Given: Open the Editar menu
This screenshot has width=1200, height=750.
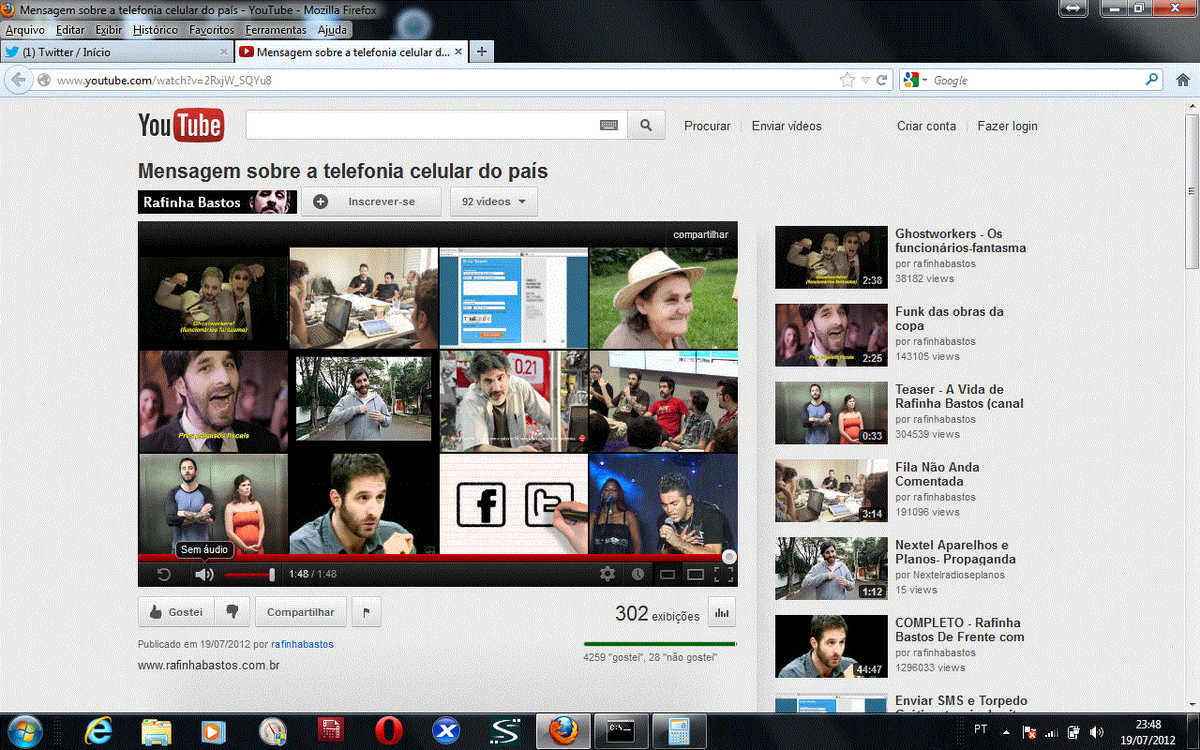Looking at the screenshot, I should [x=70, y=30].
